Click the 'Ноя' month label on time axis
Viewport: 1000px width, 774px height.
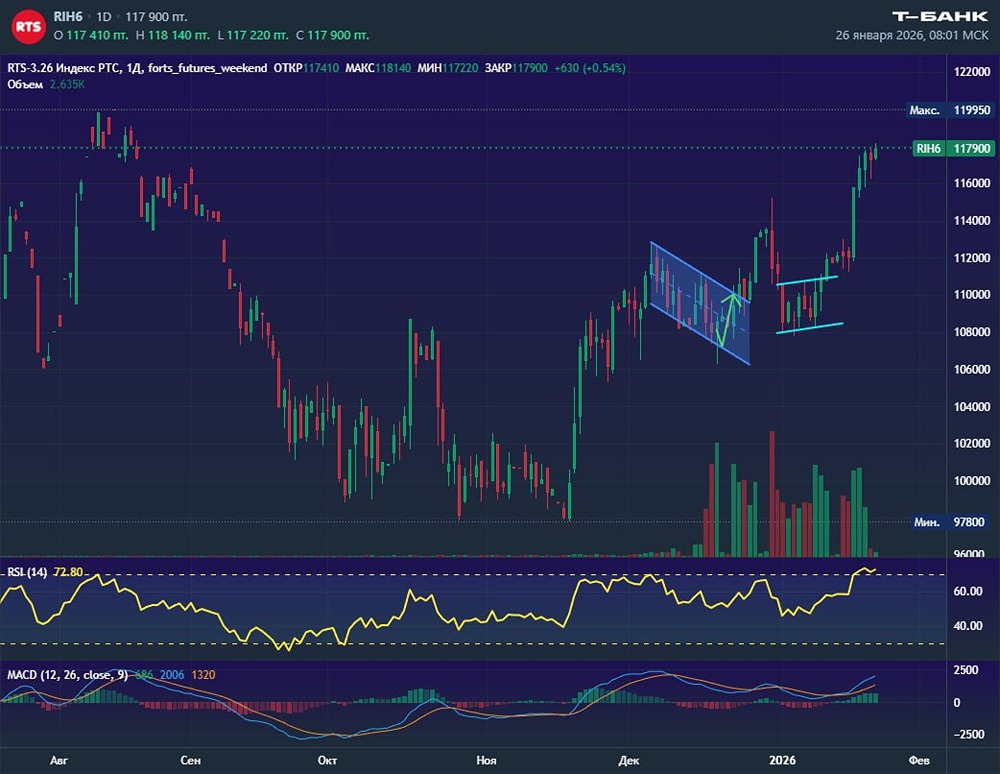486,760
